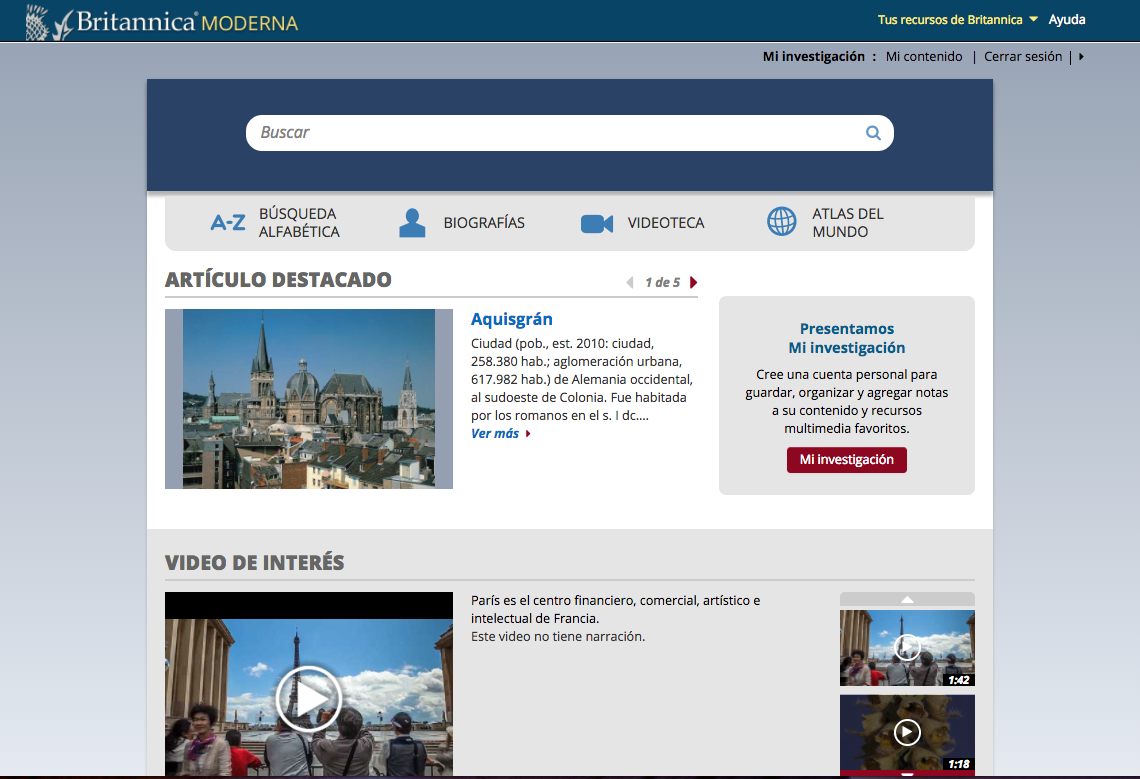Click Presentamos Mi investigación heading
The width and height of the screenshot is (1140, 779).
pos(847,338)
